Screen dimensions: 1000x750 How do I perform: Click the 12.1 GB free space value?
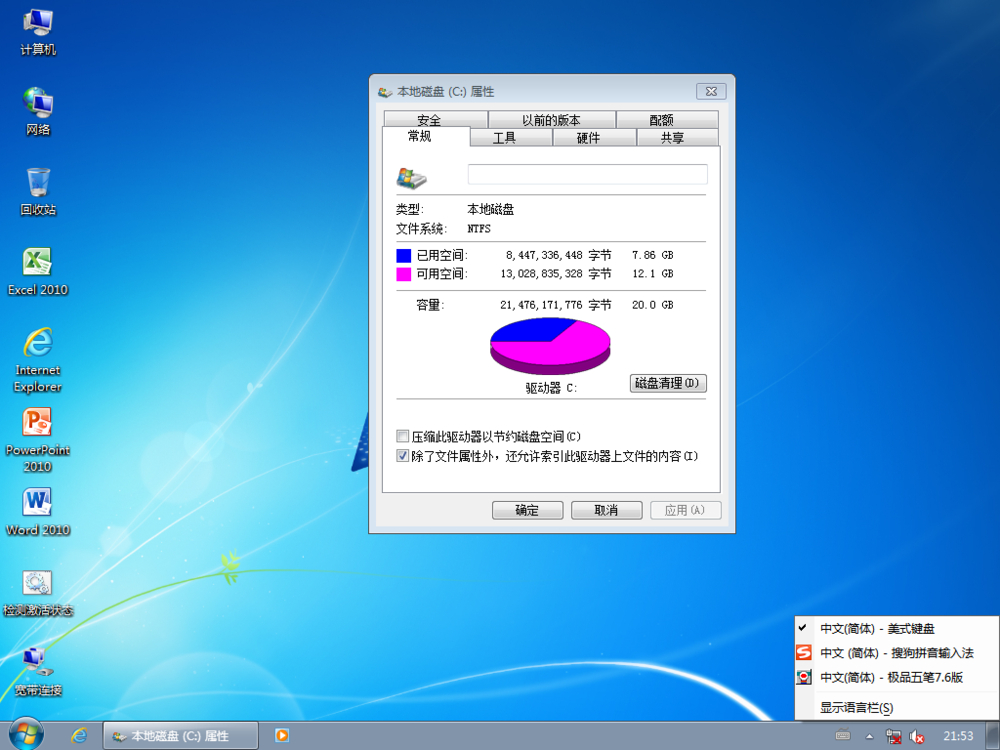tap(652, 274)
